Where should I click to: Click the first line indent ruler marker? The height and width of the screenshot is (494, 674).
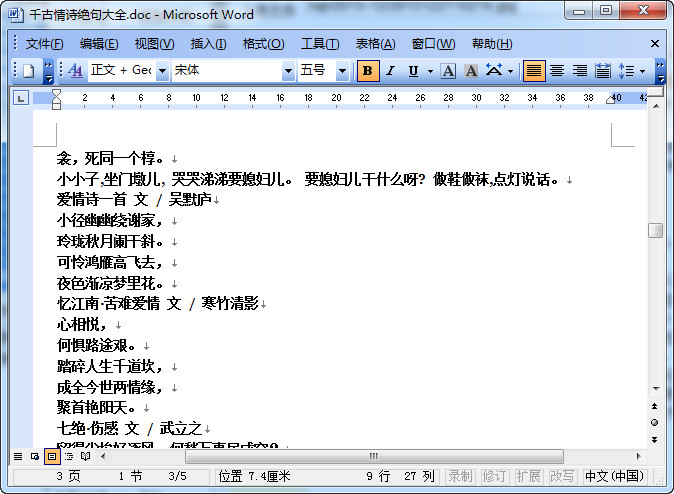pos(56,93)
